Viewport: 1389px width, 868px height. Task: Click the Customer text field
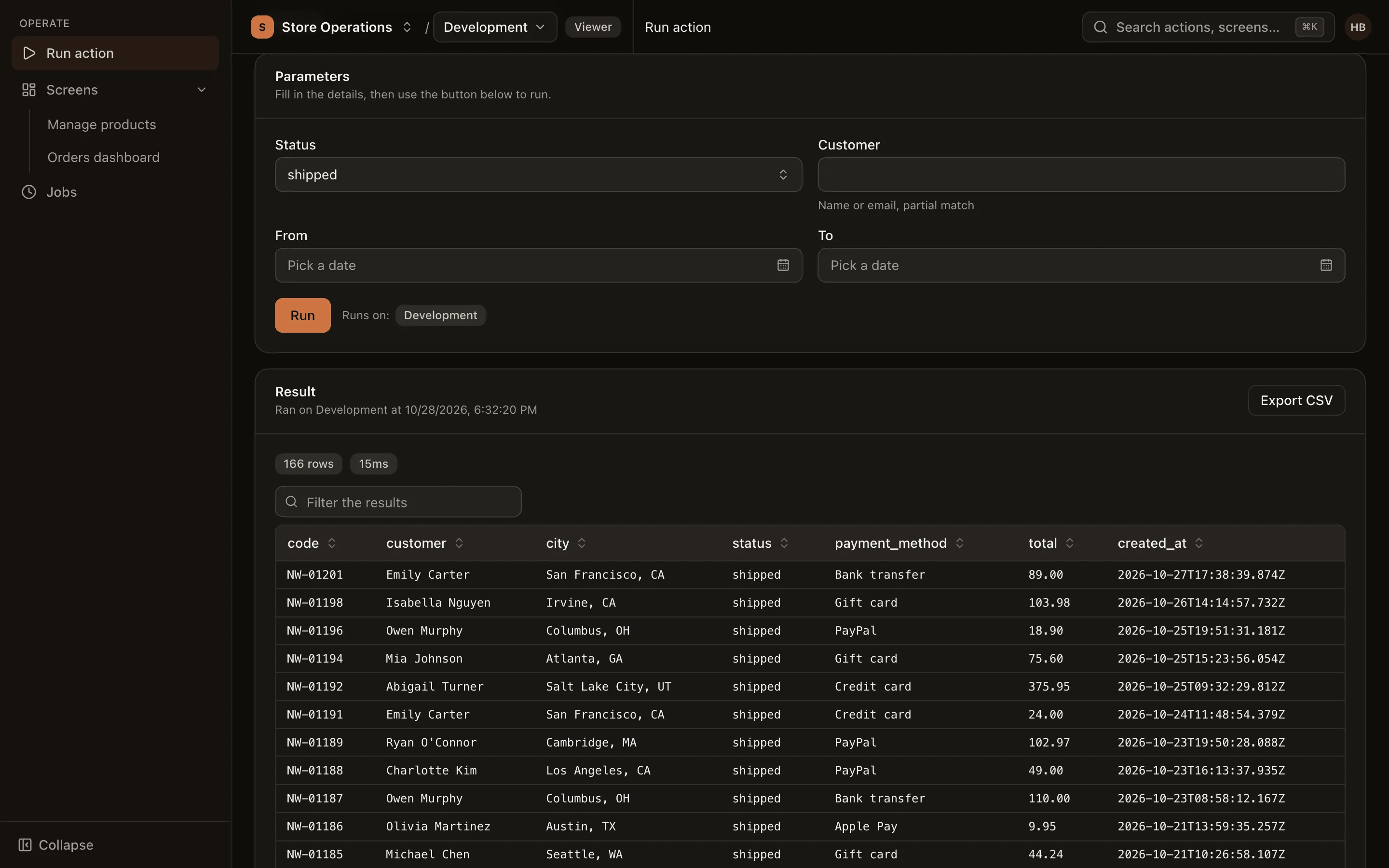coord(1081,175)
